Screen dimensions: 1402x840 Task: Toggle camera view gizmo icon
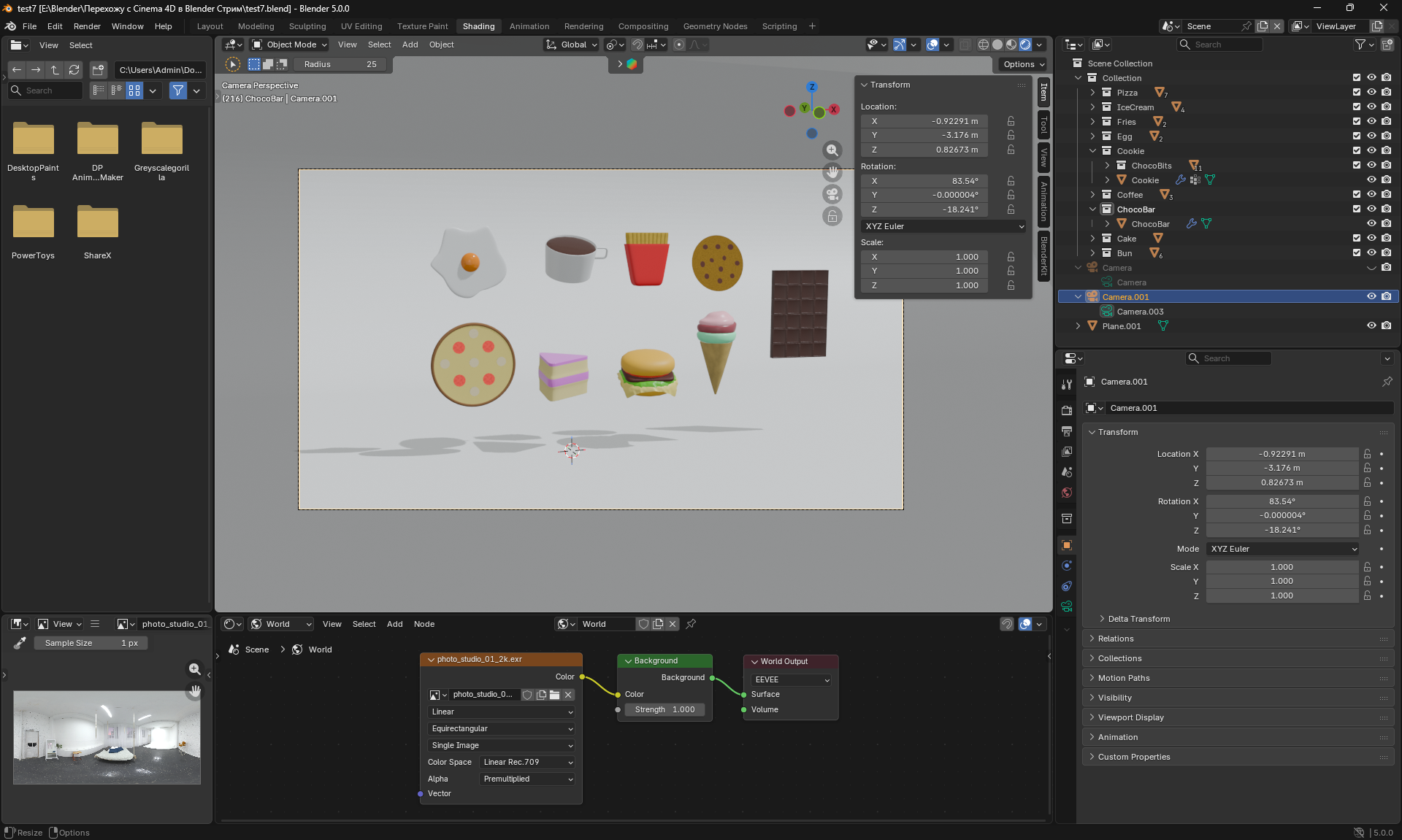click(832, 194)
